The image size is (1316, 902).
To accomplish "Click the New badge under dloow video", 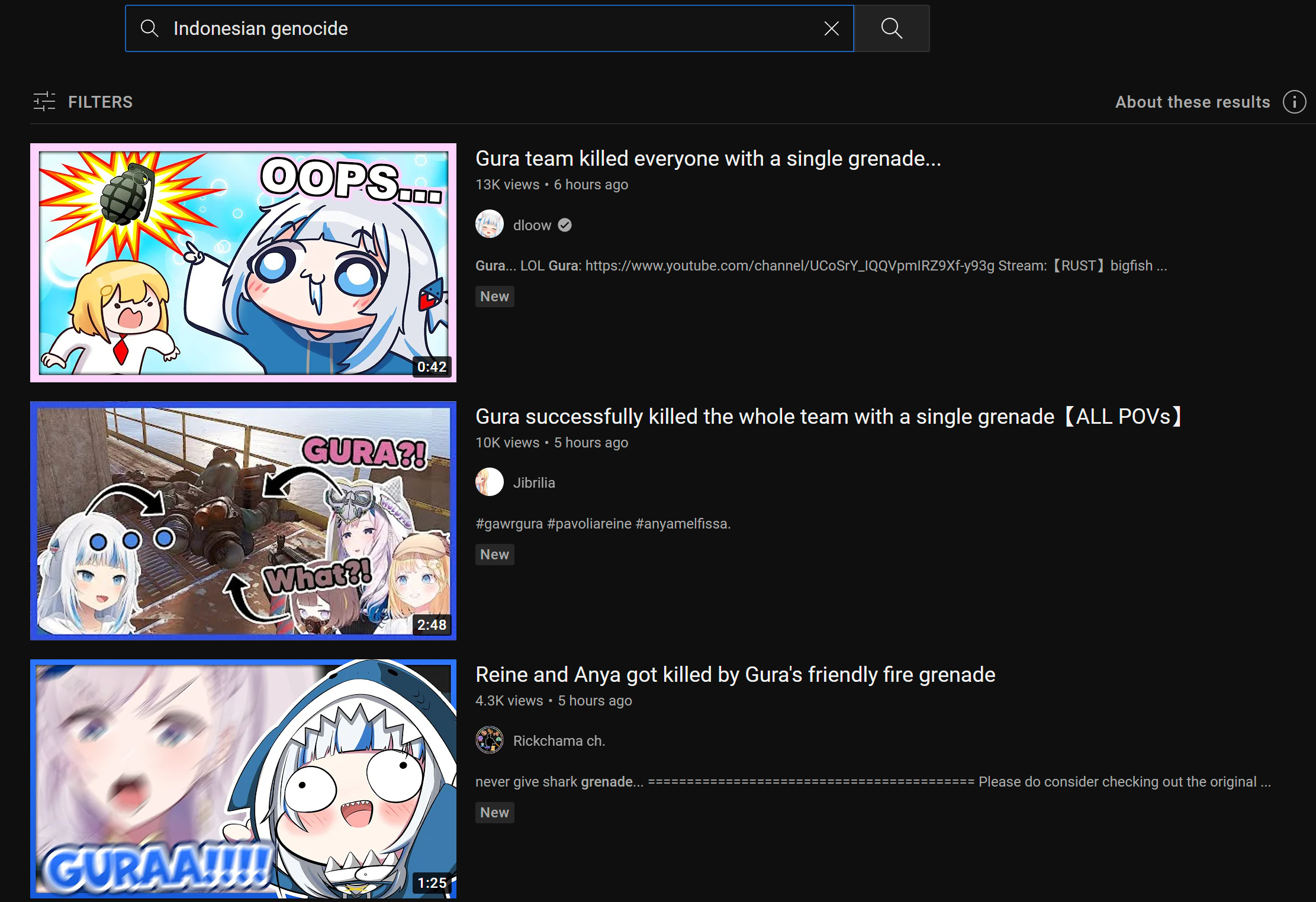I will [494, 297].
